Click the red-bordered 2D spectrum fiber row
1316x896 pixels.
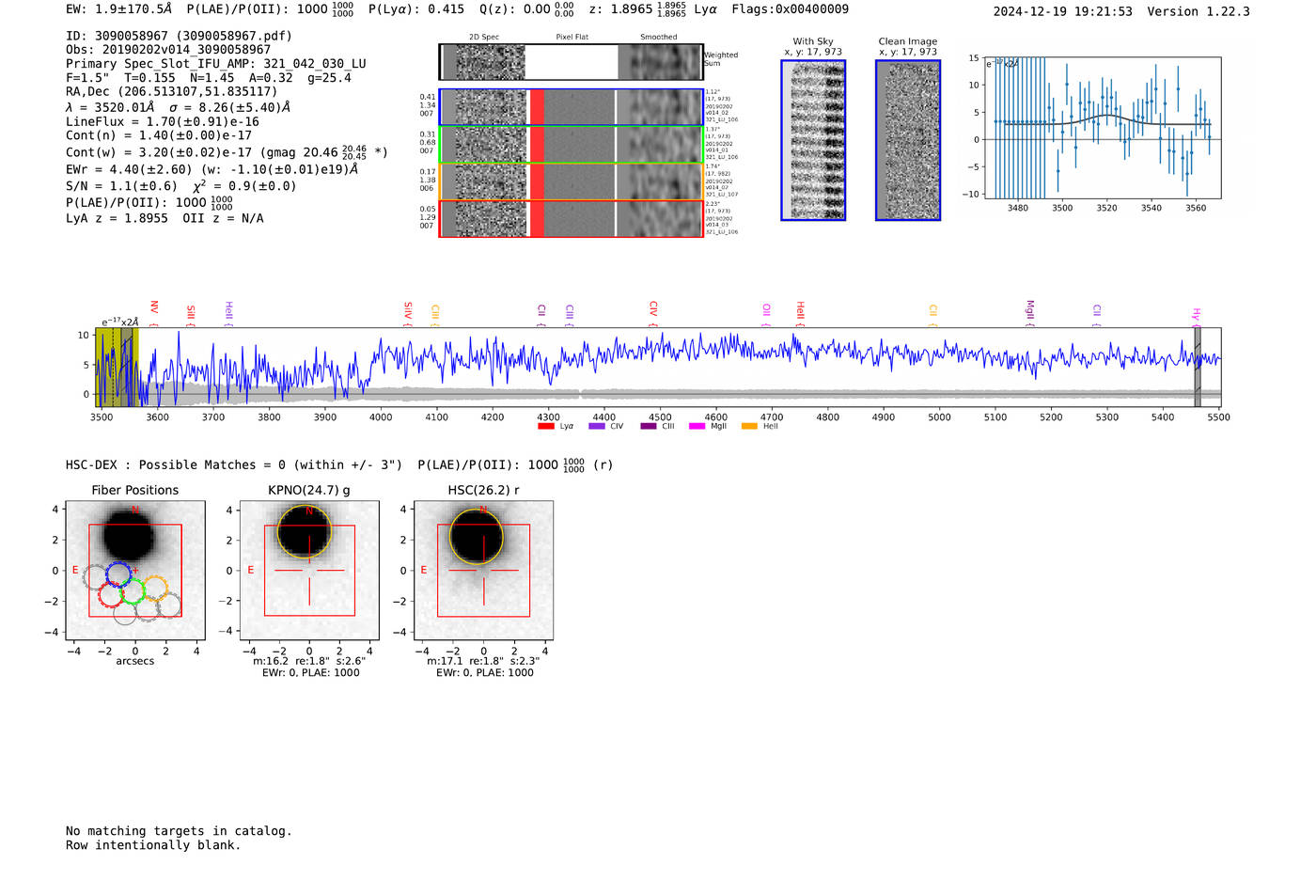[x=572, y=218]
